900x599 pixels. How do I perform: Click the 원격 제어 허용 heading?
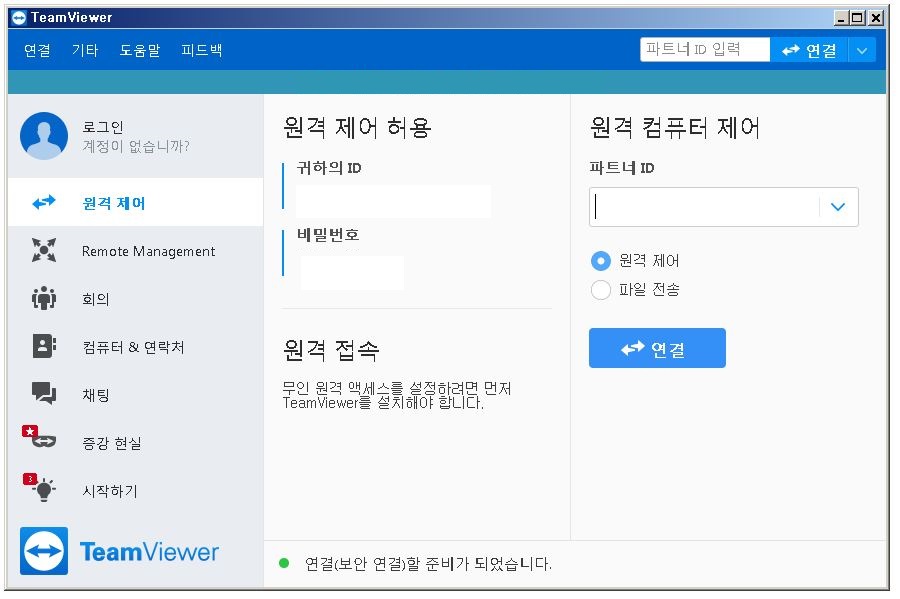(x=357, y=127)
